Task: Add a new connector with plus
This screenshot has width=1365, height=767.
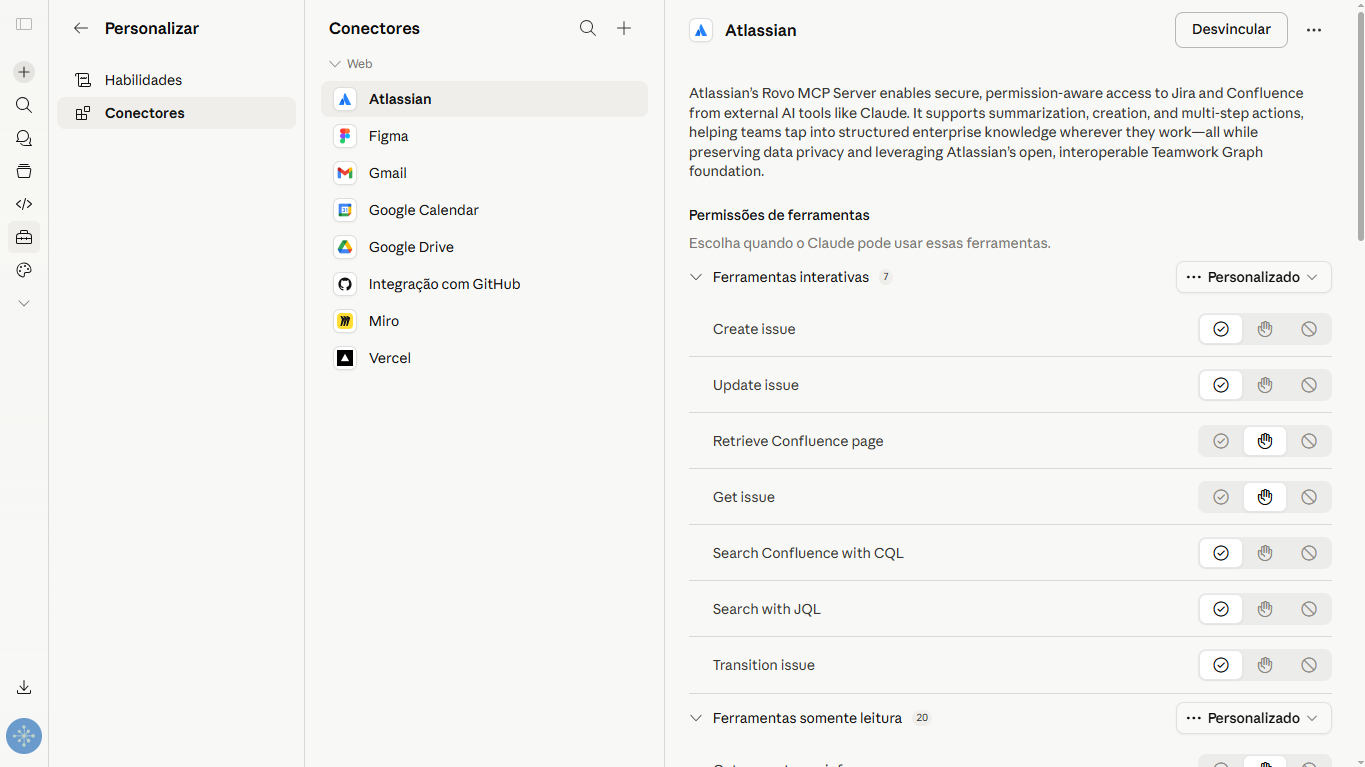Action: (x=624, y=28)
